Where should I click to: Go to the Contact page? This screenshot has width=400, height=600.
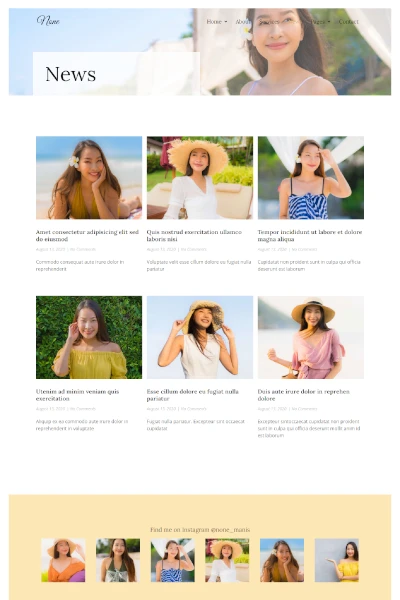(348, 22)
